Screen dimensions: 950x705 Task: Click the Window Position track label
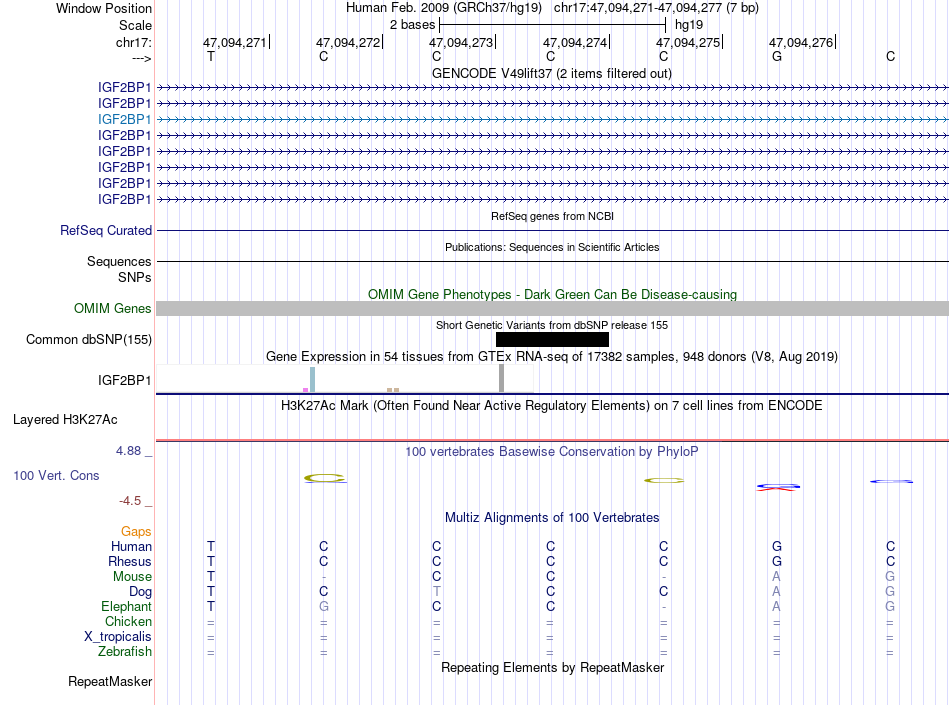(x=104, y=8)
